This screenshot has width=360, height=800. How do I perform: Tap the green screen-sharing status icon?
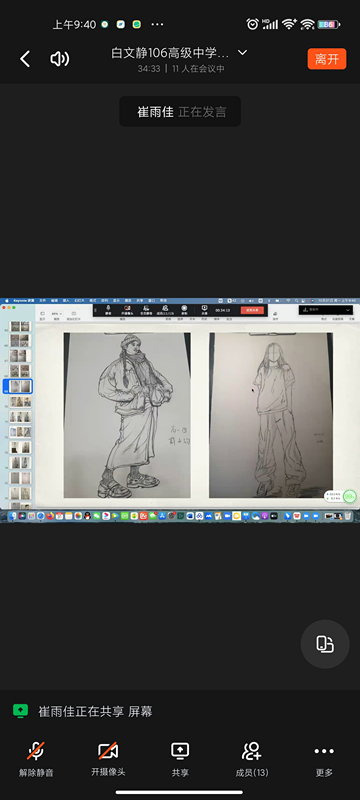tap(20, 711)
